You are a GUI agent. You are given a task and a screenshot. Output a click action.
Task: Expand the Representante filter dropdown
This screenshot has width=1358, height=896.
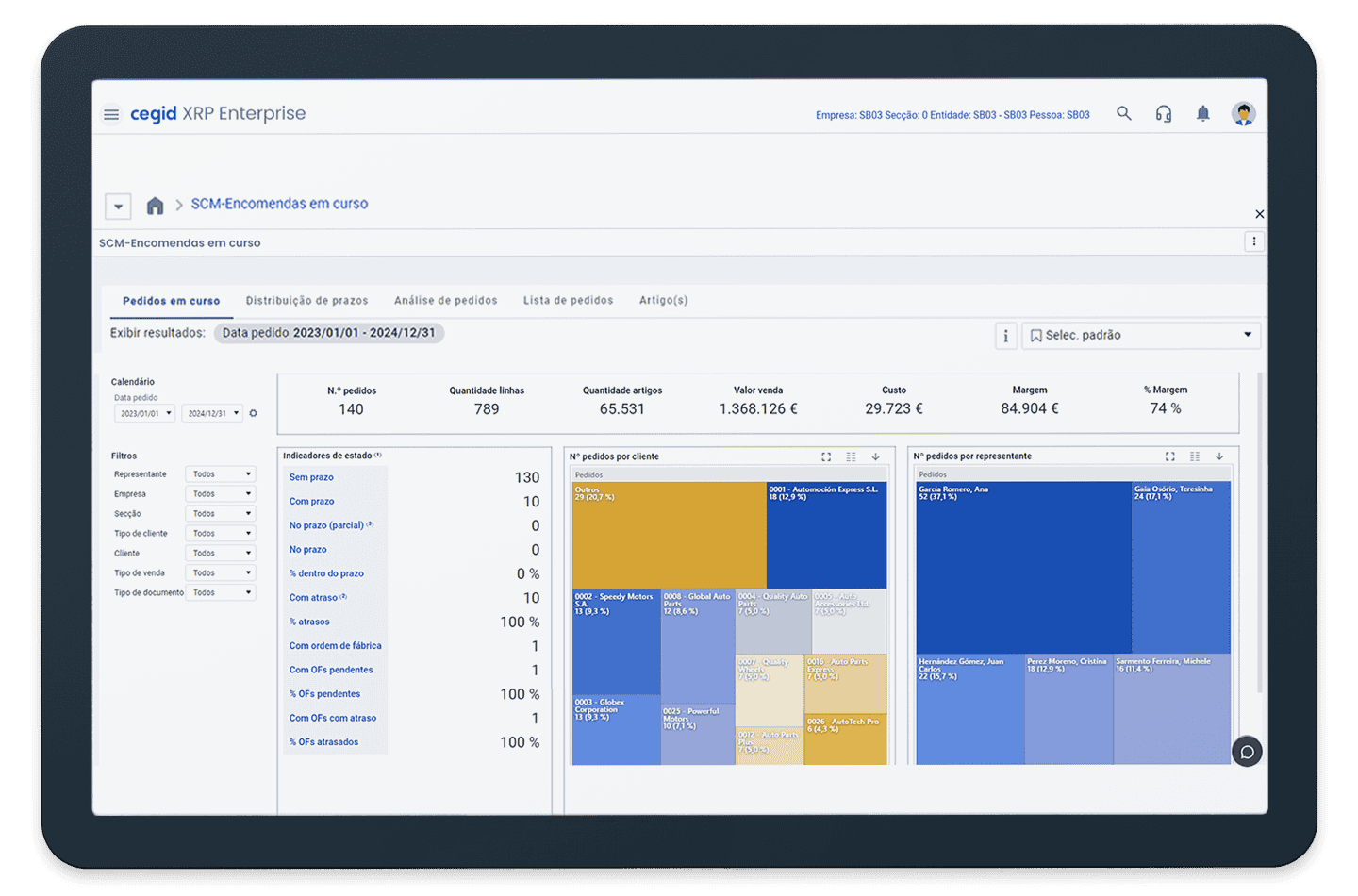click(222, 474)
